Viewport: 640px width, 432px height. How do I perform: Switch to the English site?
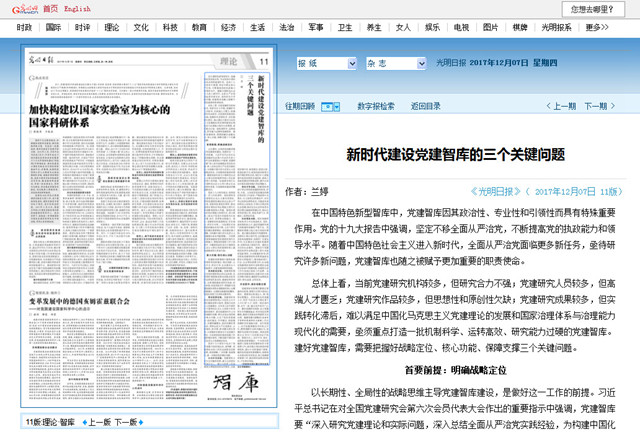(x=77, y=8)
